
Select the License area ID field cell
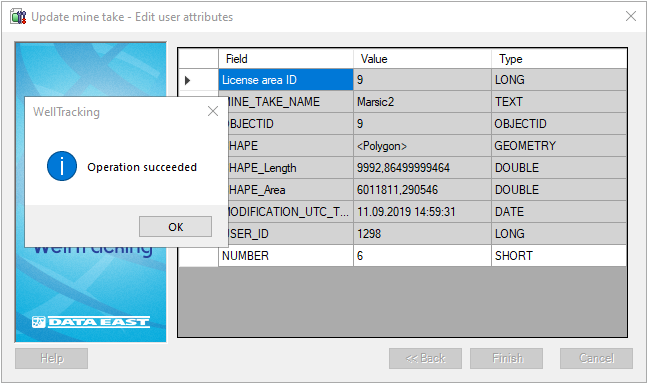[286, 80]
